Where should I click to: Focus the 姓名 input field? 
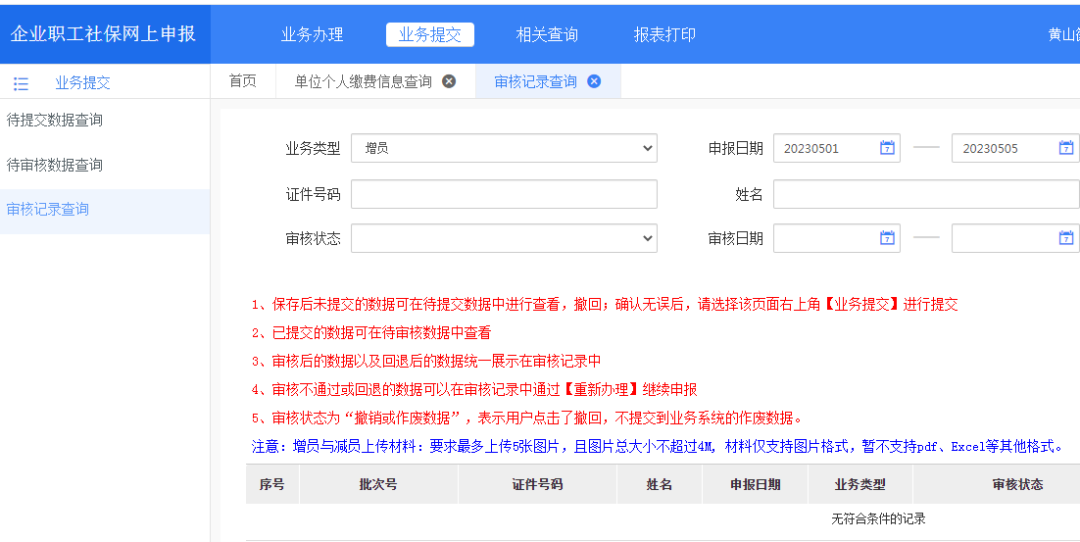point(926,194)
